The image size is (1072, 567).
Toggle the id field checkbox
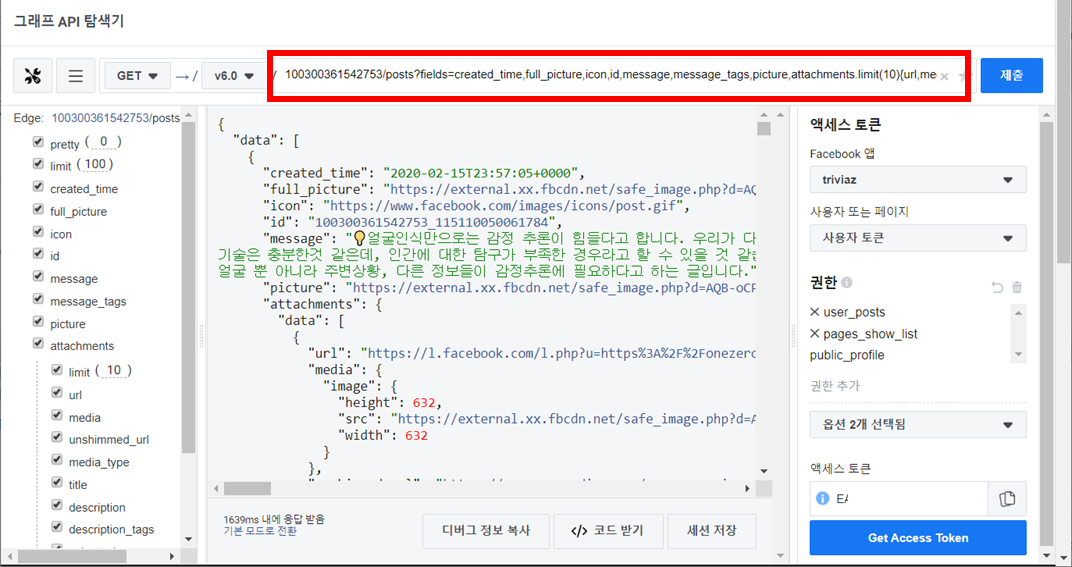(x=38, y=254)
